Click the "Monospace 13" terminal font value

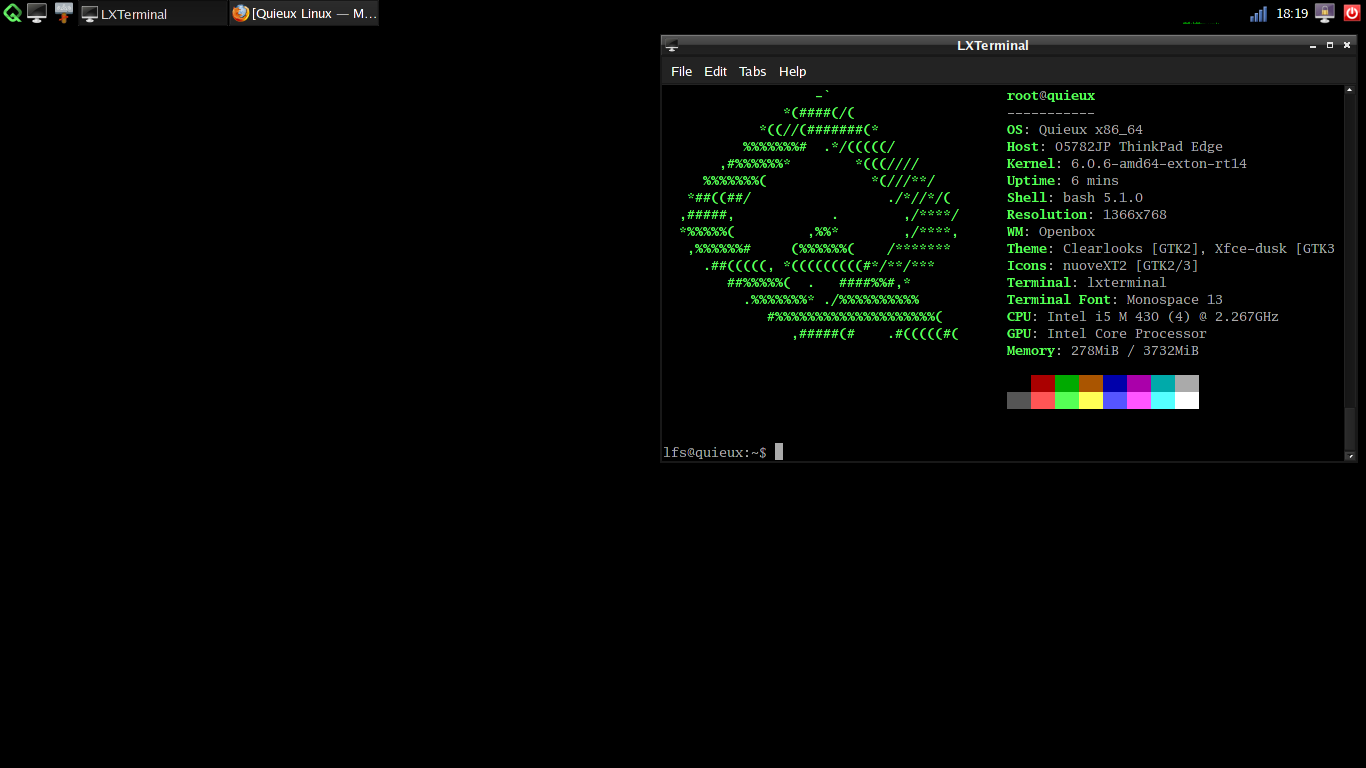point(1175,300)
